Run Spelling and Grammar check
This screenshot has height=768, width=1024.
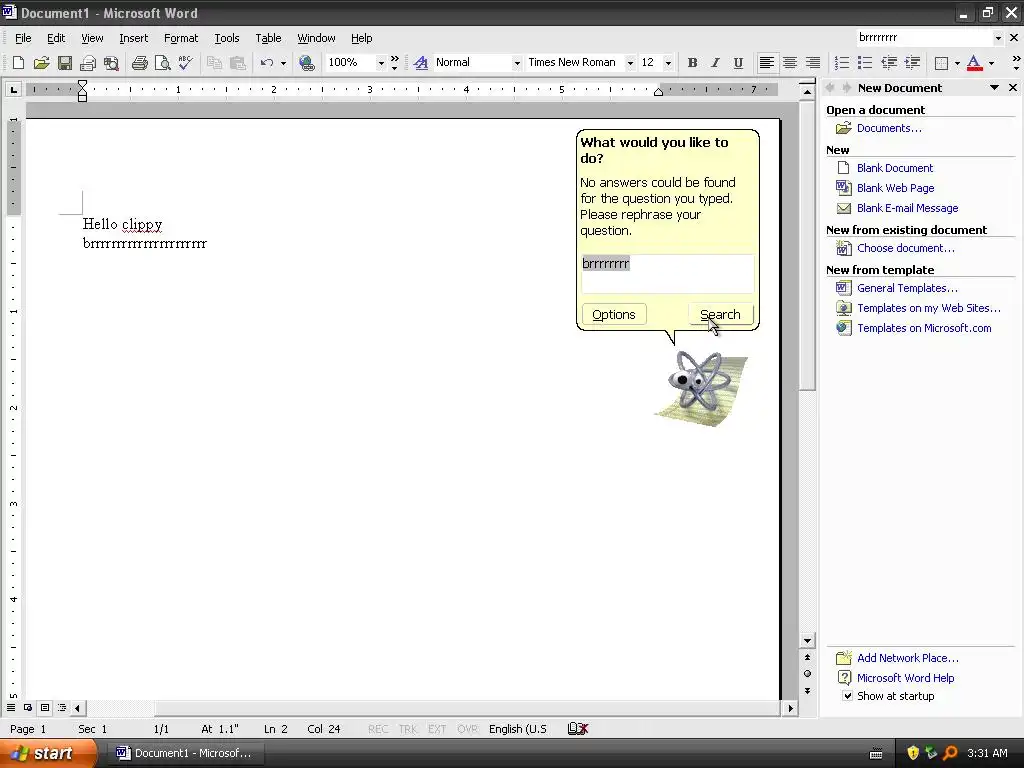click(x=185, y=63)
